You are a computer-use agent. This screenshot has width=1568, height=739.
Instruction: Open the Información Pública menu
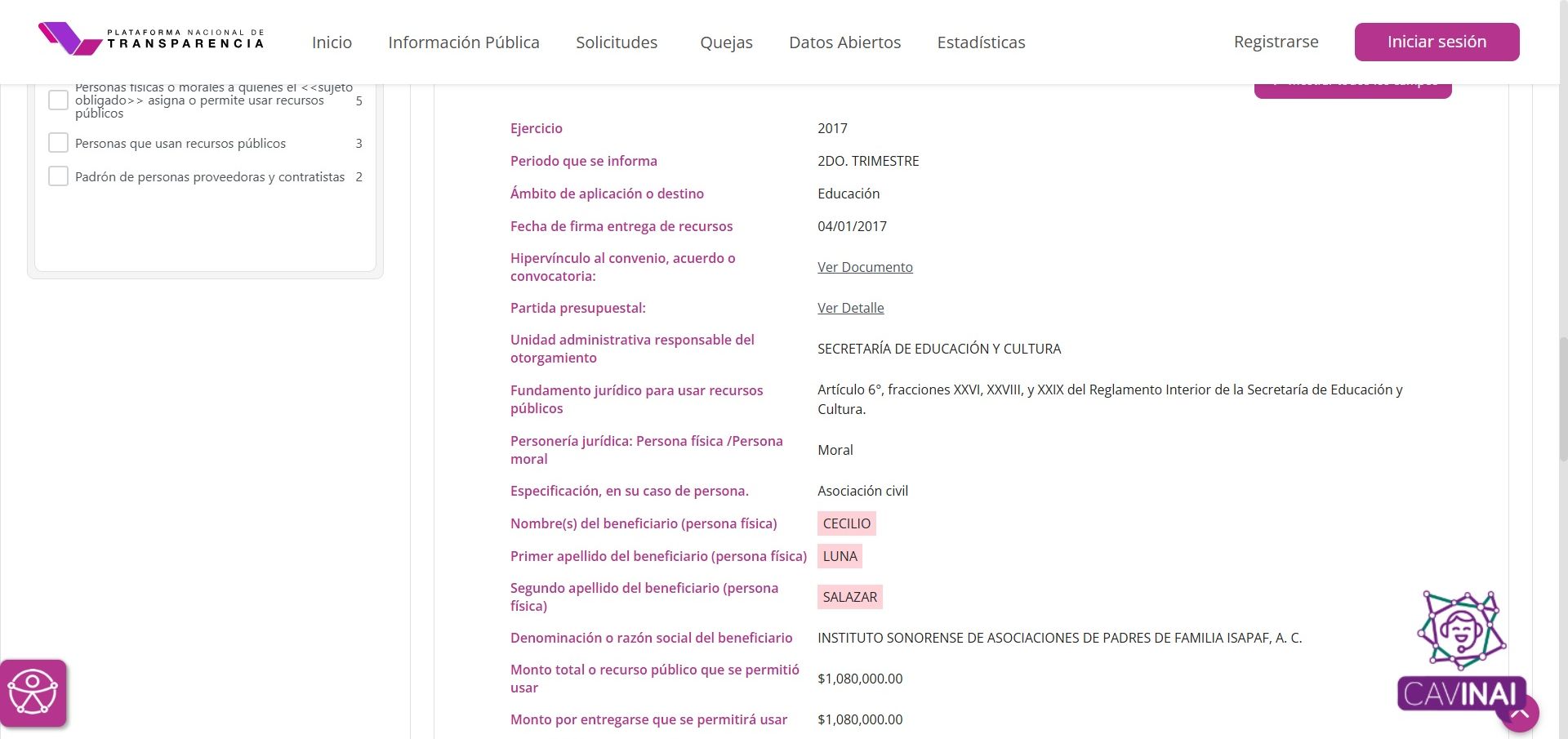pyautogui.click(x=463, y=42)
